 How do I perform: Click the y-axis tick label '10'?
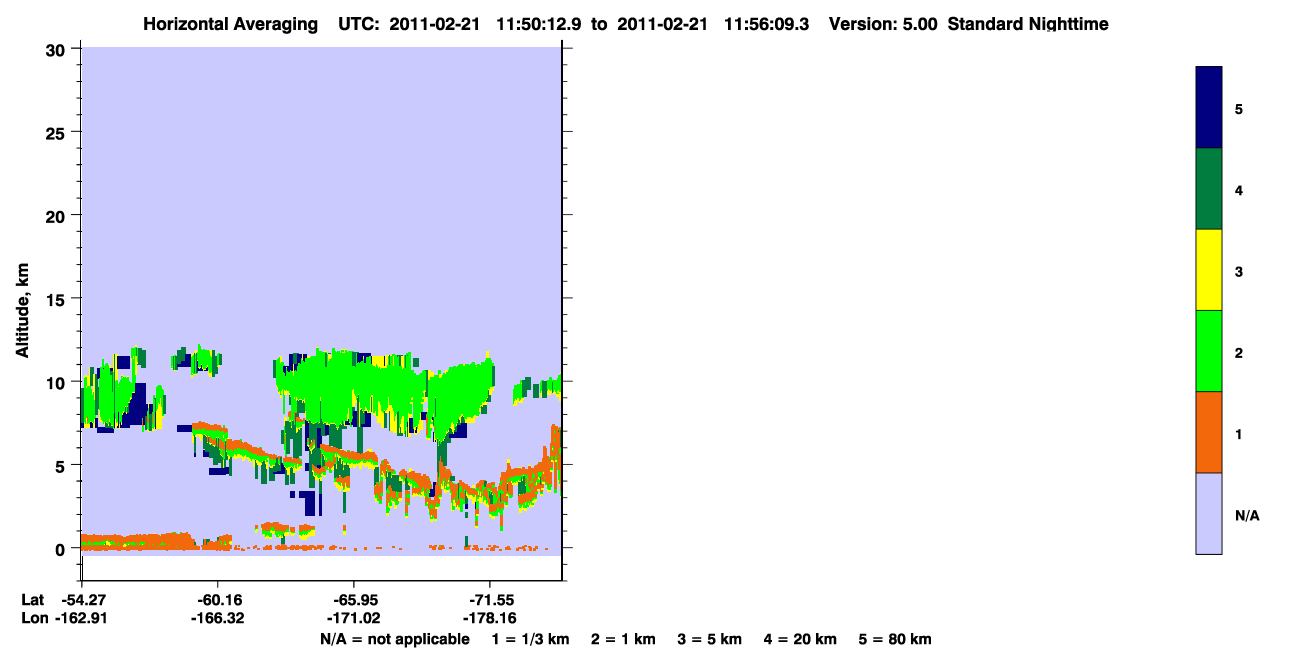pyautogui.click(x=58, y=382)
